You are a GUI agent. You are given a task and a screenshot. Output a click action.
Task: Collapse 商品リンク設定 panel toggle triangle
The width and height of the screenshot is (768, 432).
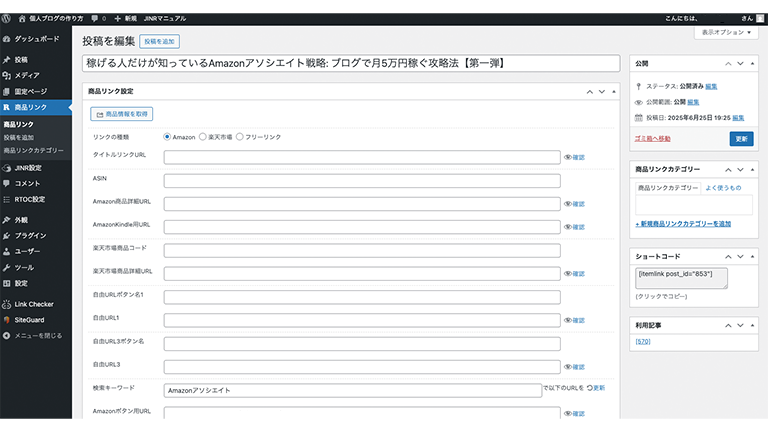click(614, 92)
